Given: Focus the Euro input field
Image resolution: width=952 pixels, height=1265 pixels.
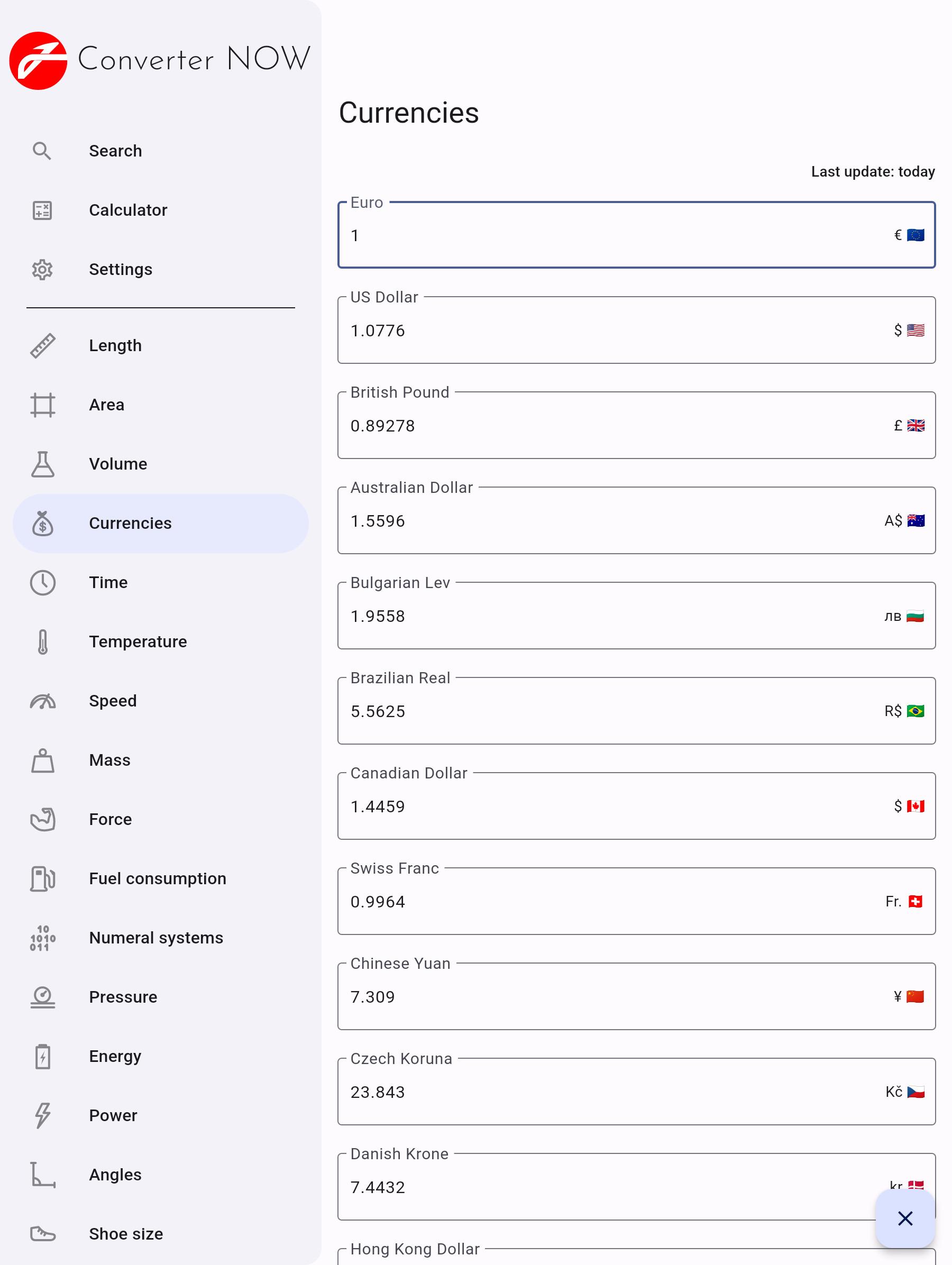Looking at the screenshot, I should coord(618,236).
